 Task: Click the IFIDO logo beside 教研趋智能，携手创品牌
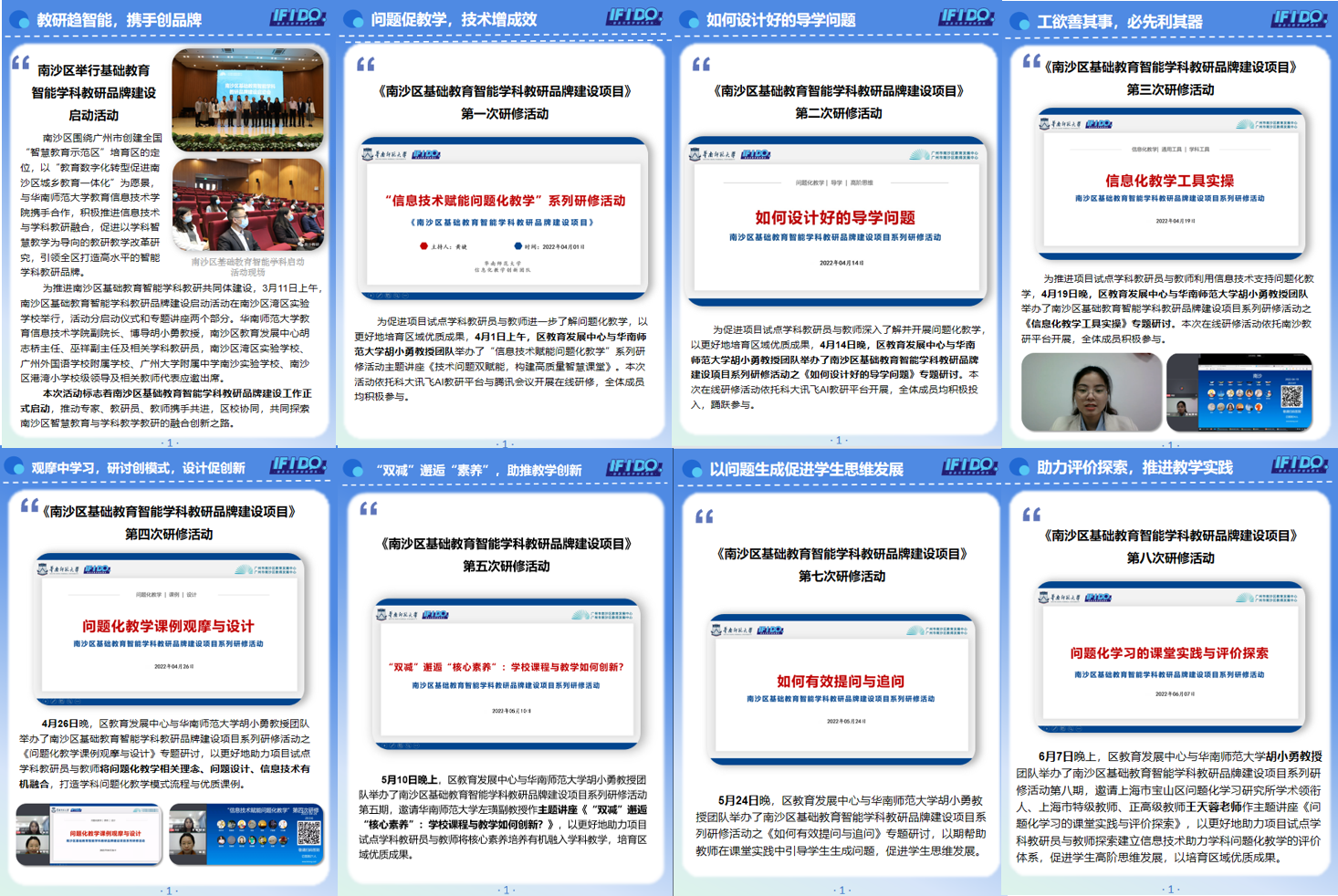(x=299, y=17)
